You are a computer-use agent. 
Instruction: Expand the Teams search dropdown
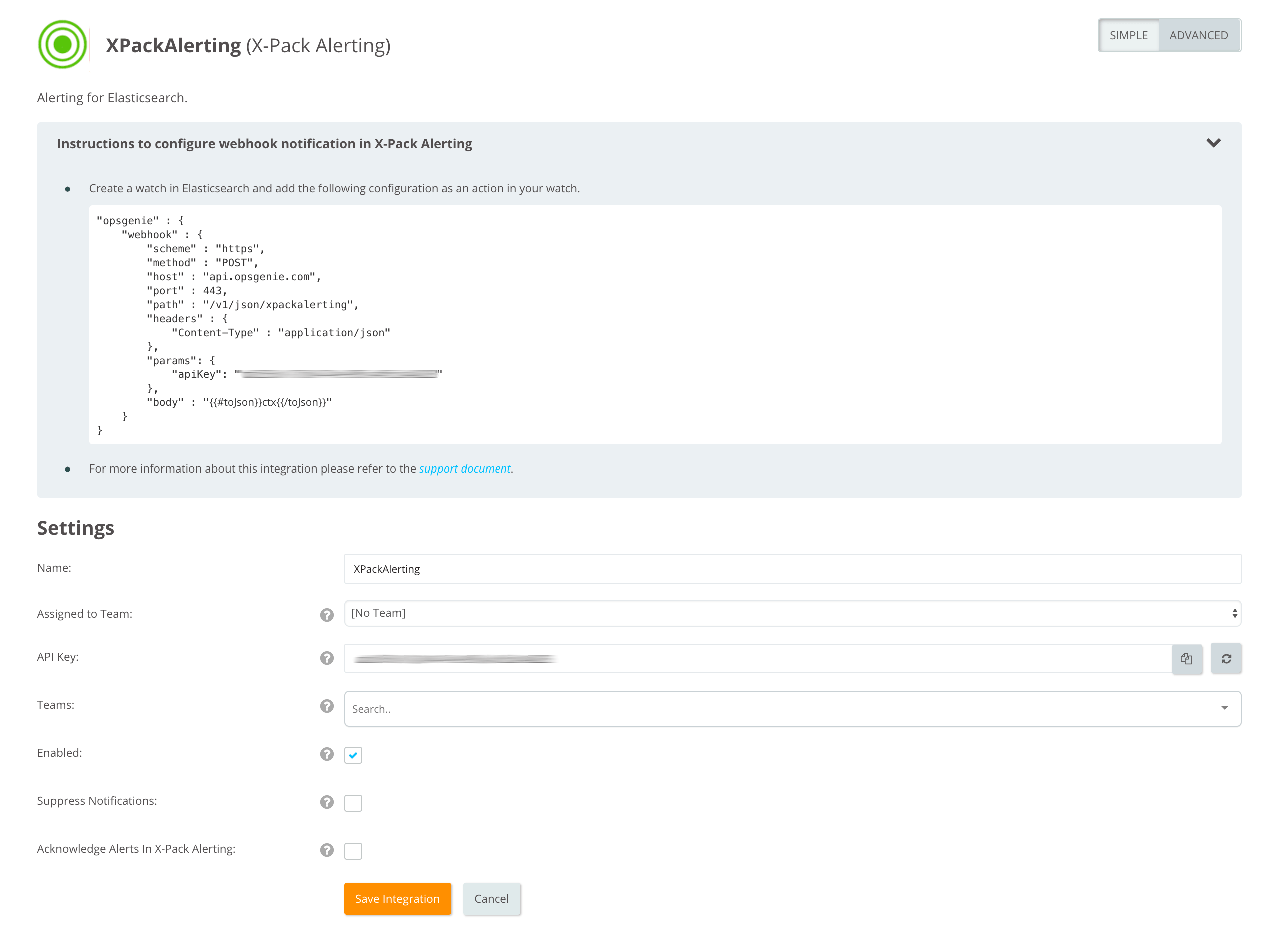pos(1224,709)
